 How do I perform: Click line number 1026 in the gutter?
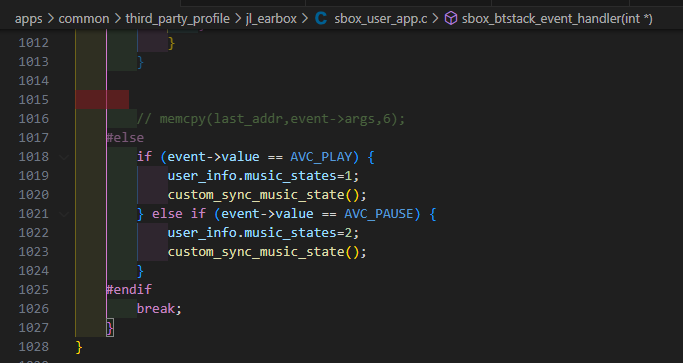pos(34,309)
